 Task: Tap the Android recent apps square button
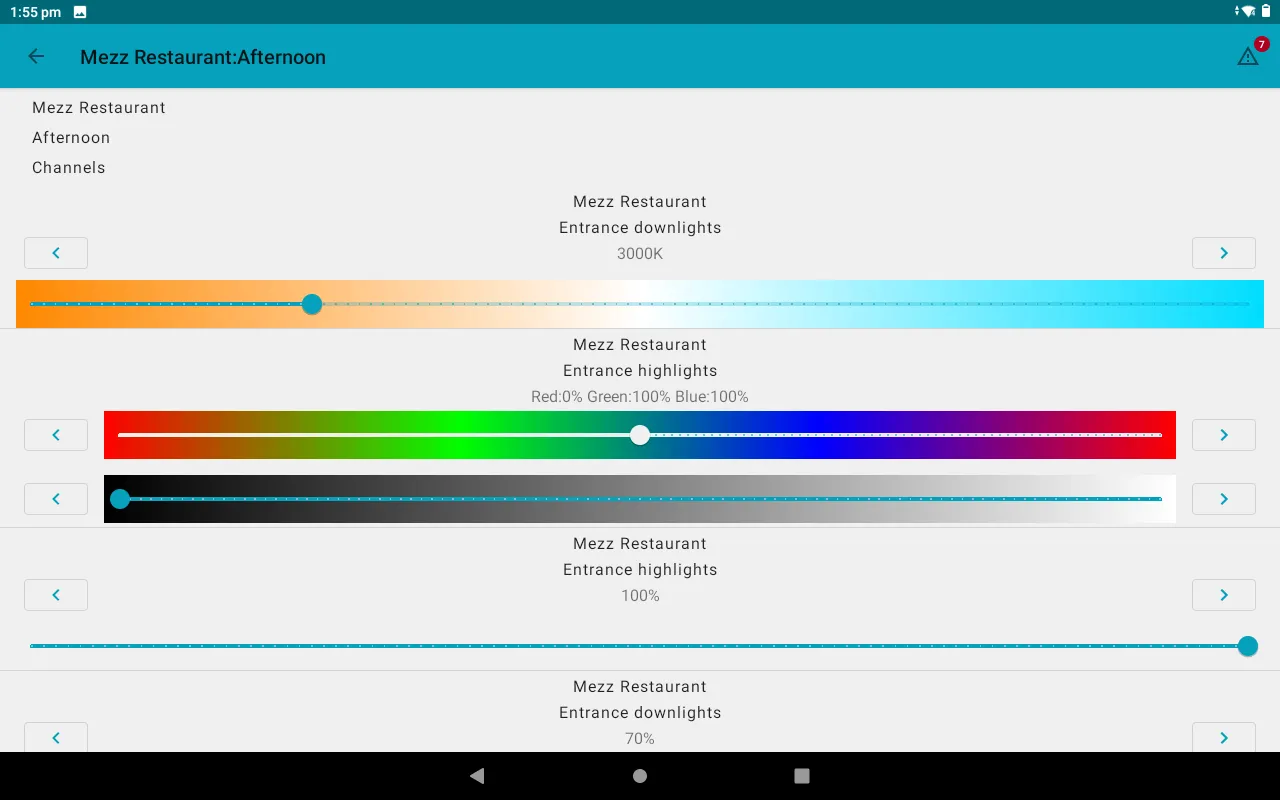coord(801,776)
